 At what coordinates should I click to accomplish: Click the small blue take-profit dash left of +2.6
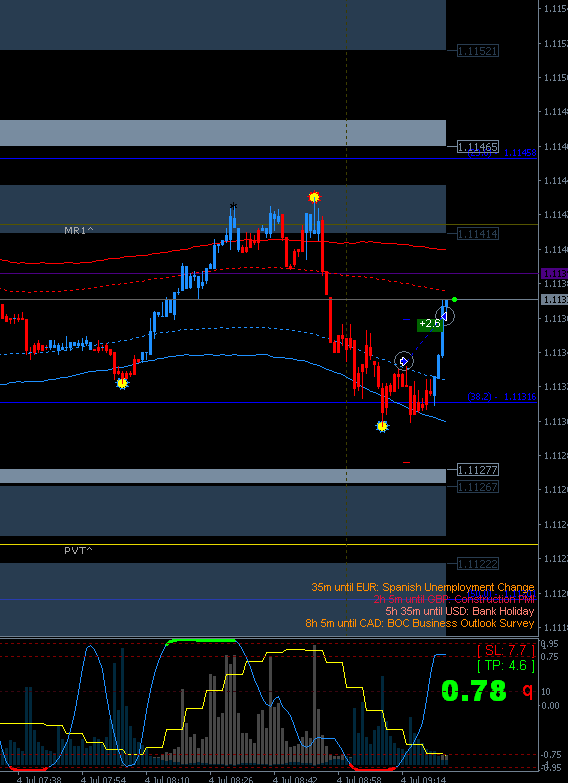pos(407,319)
